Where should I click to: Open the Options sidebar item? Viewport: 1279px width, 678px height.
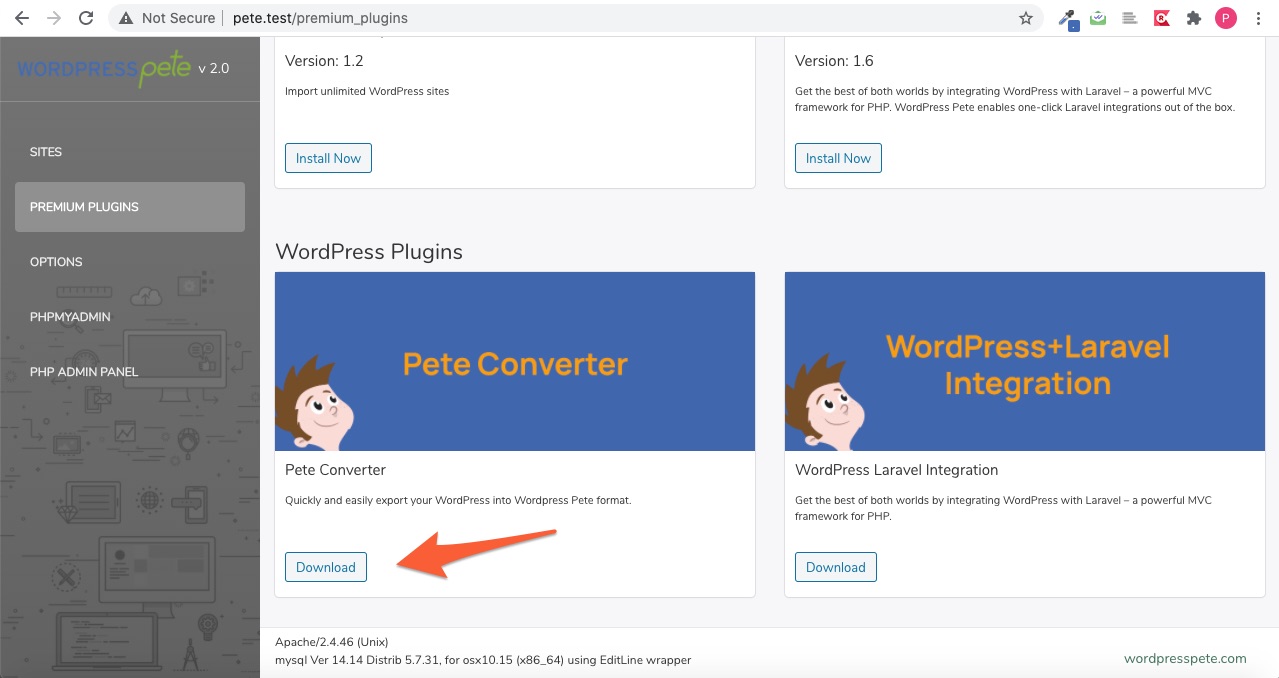[130, 262]
